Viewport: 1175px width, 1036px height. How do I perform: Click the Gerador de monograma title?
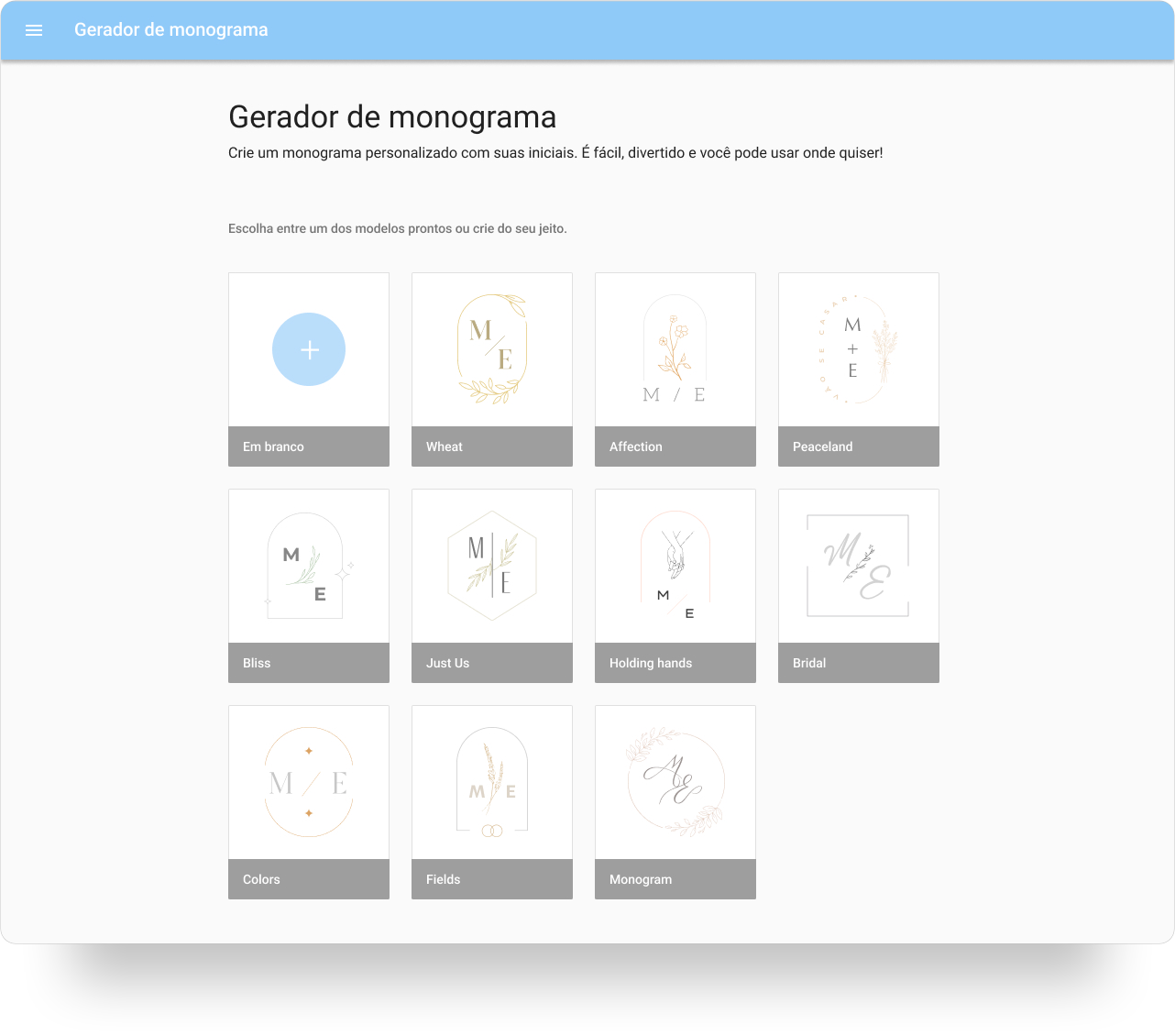[x=391, y=116]
